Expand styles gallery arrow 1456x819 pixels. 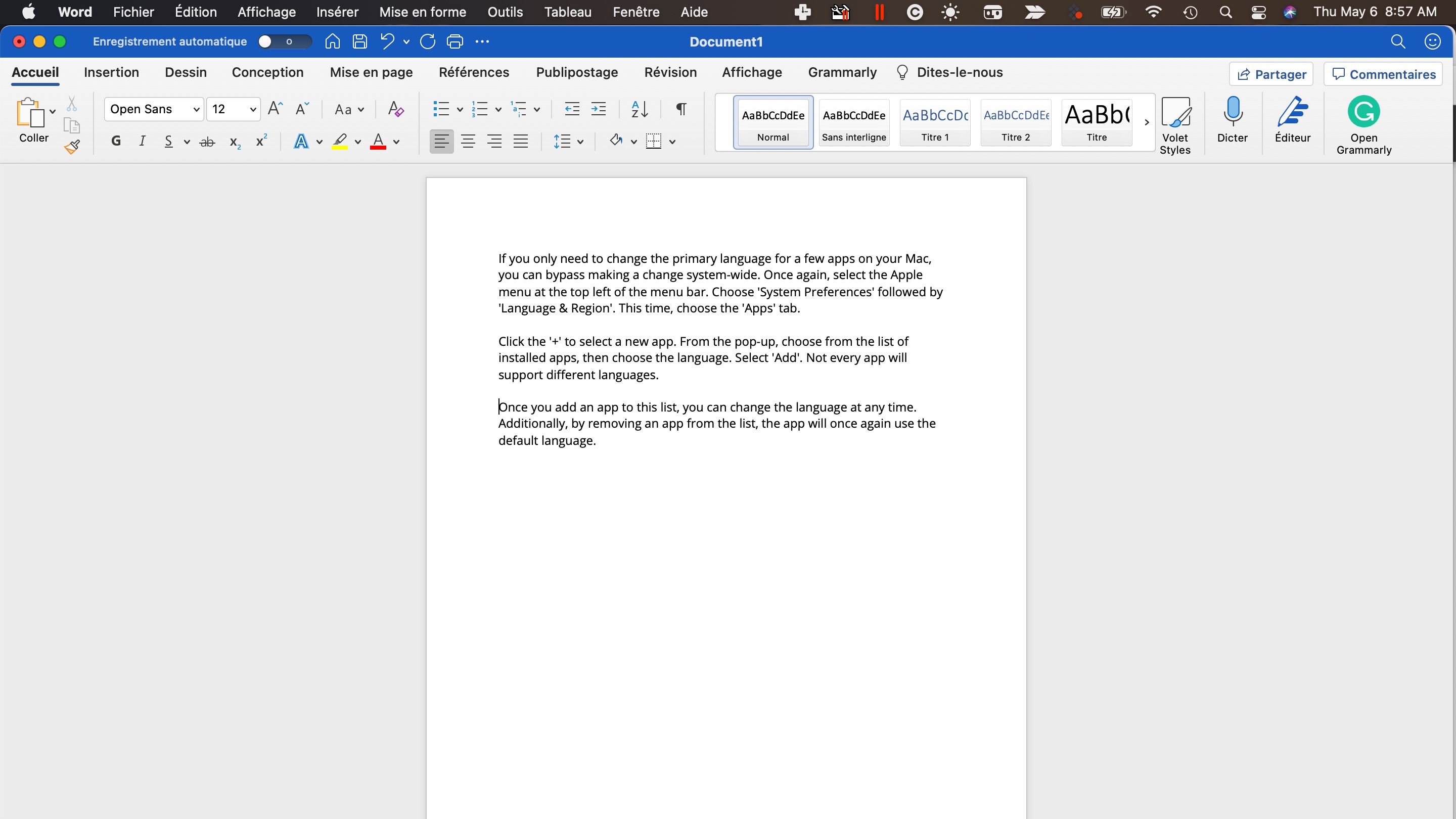tap(1146, 122)
